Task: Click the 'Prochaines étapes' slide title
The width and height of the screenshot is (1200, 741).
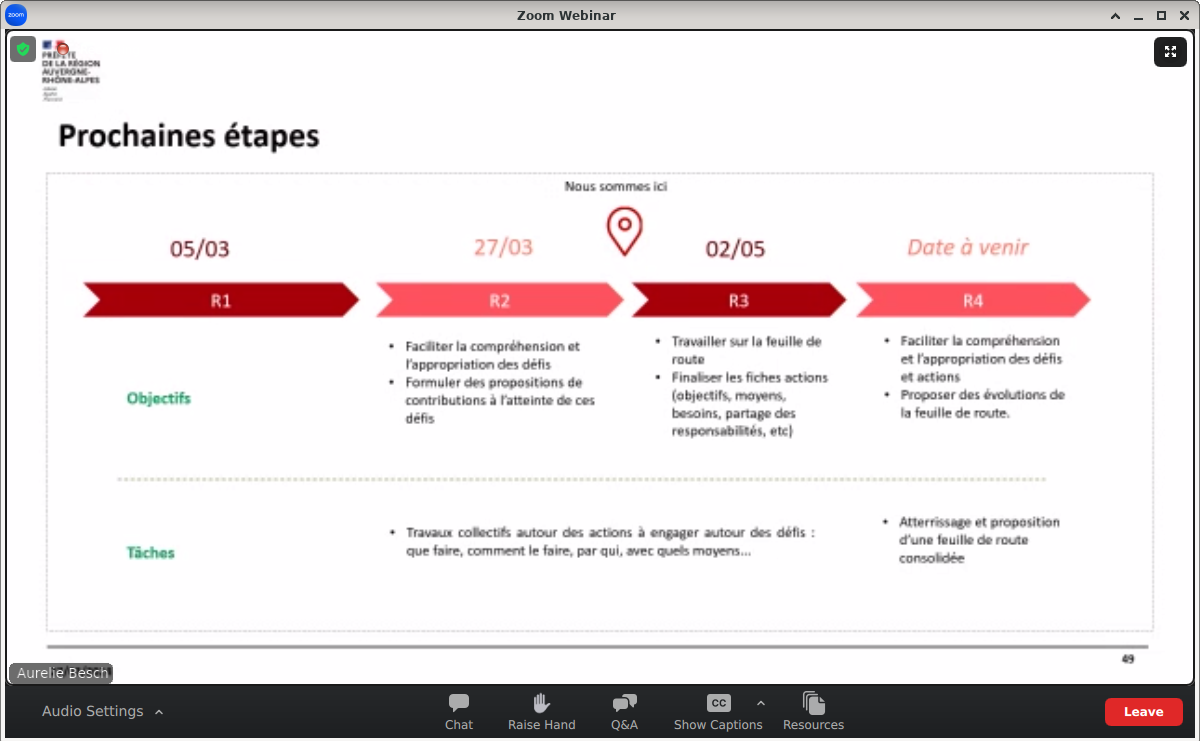Action: (189, 136)
